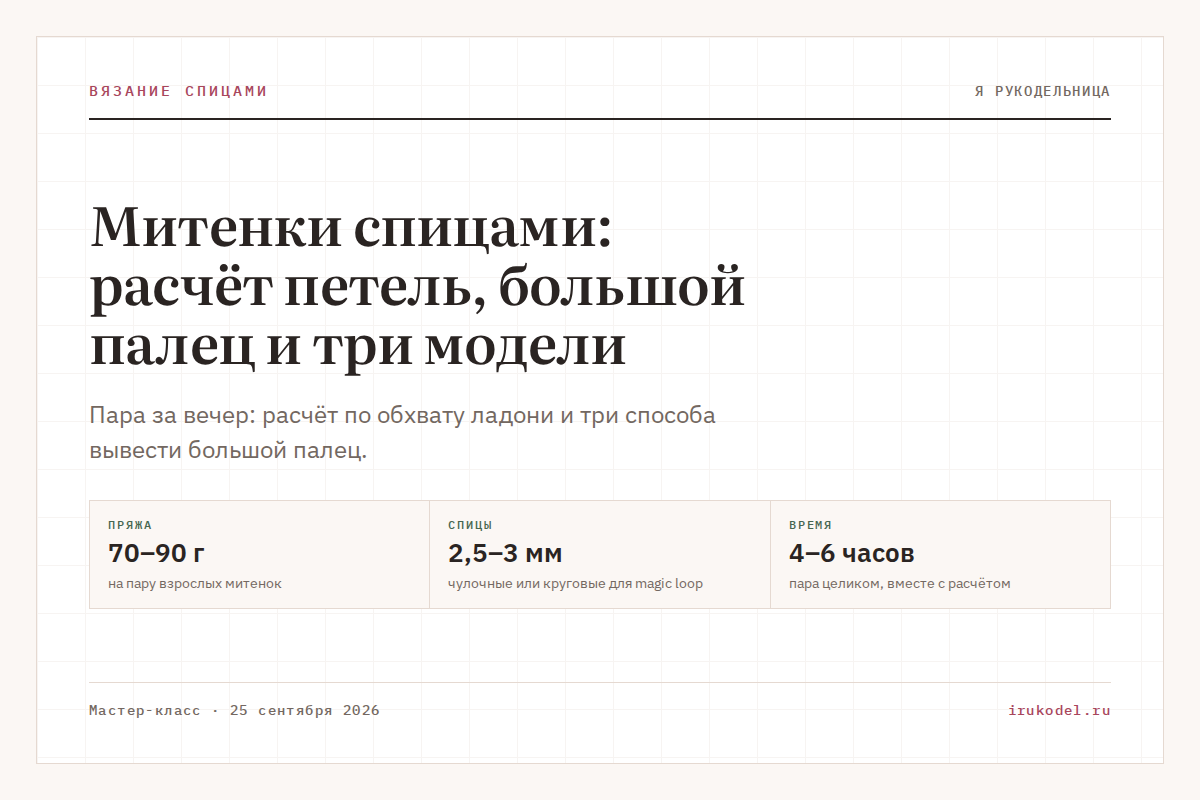The image size is (1200, 800).
Task: Click the Я РУКОДЕЛЬНИЦА site name
Action: (1042, 91)
